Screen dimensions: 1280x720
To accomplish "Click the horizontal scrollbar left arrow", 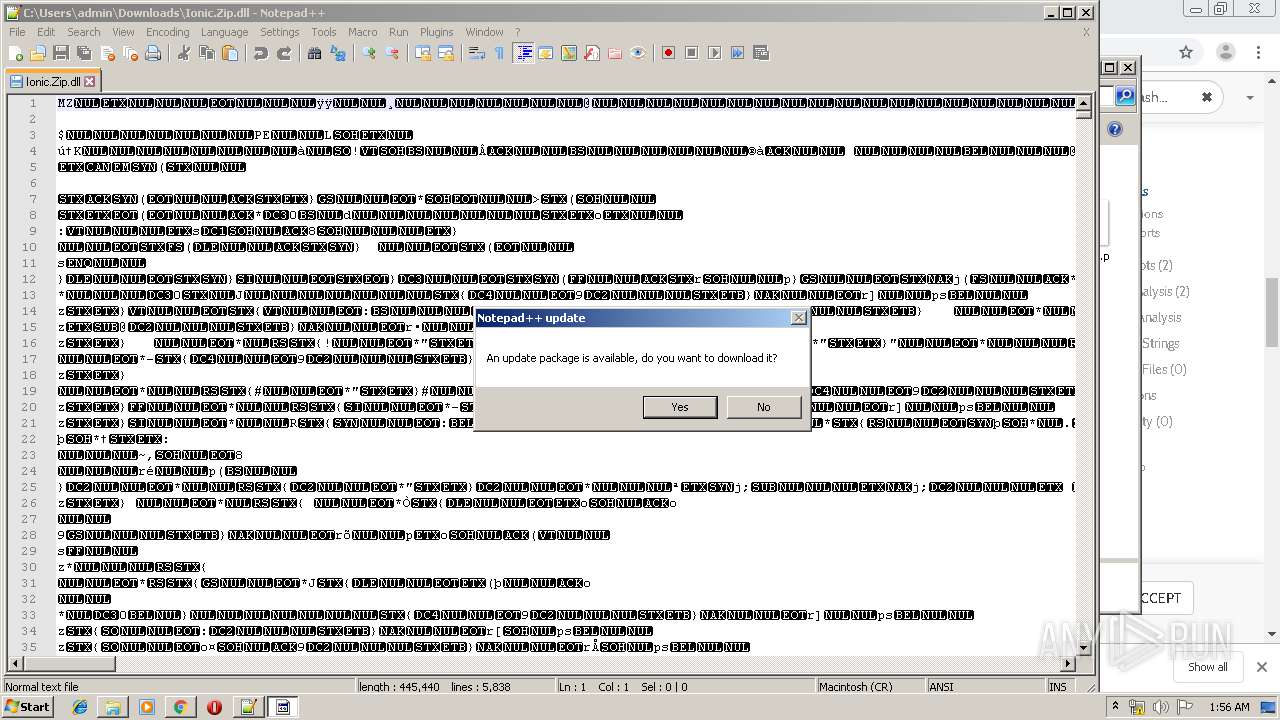I will pyautogui.click(x=14, y=664).
